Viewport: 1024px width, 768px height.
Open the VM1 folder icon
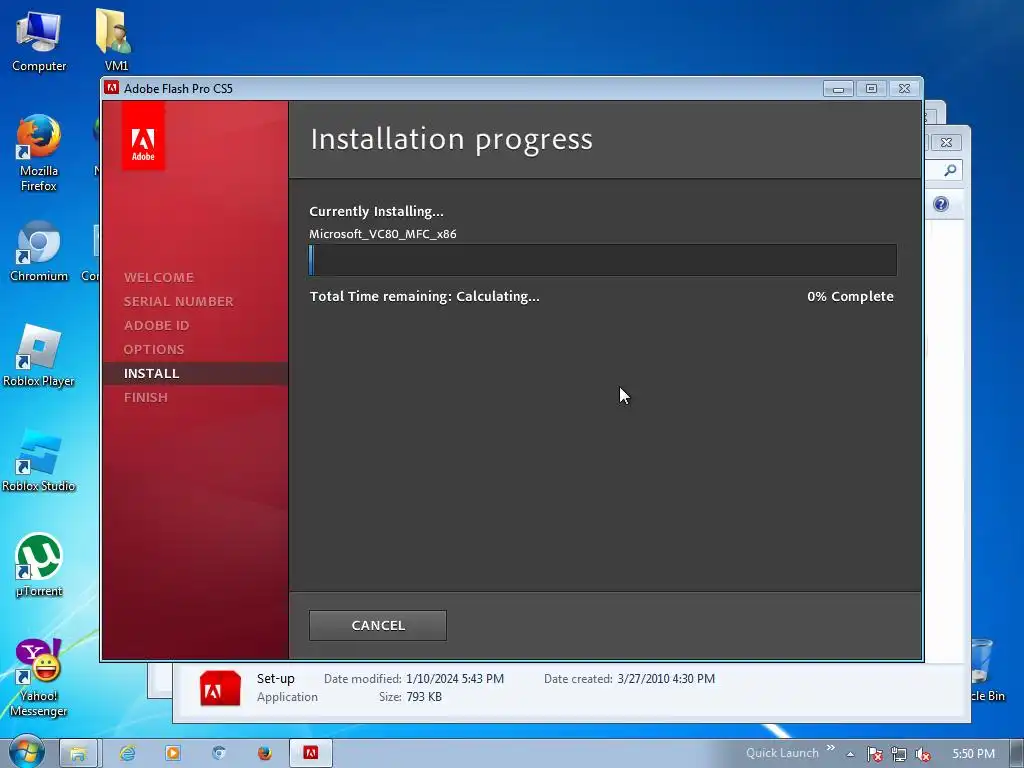pos(116,39)
